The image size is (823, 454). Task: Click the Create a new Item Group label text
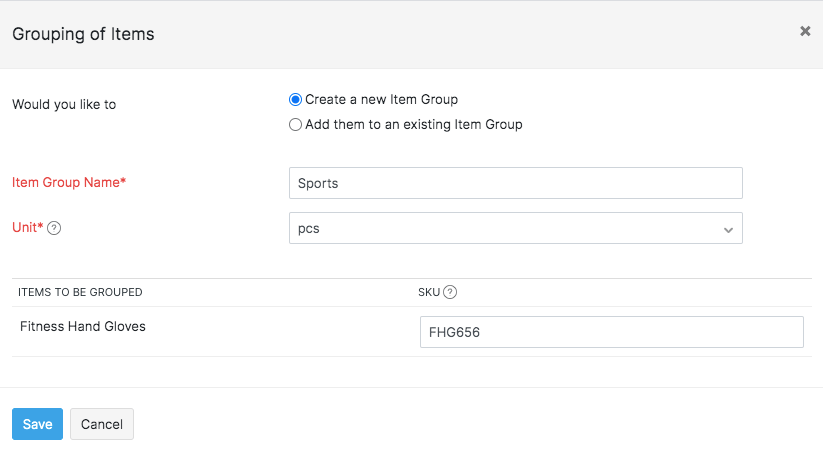point(381,100)
